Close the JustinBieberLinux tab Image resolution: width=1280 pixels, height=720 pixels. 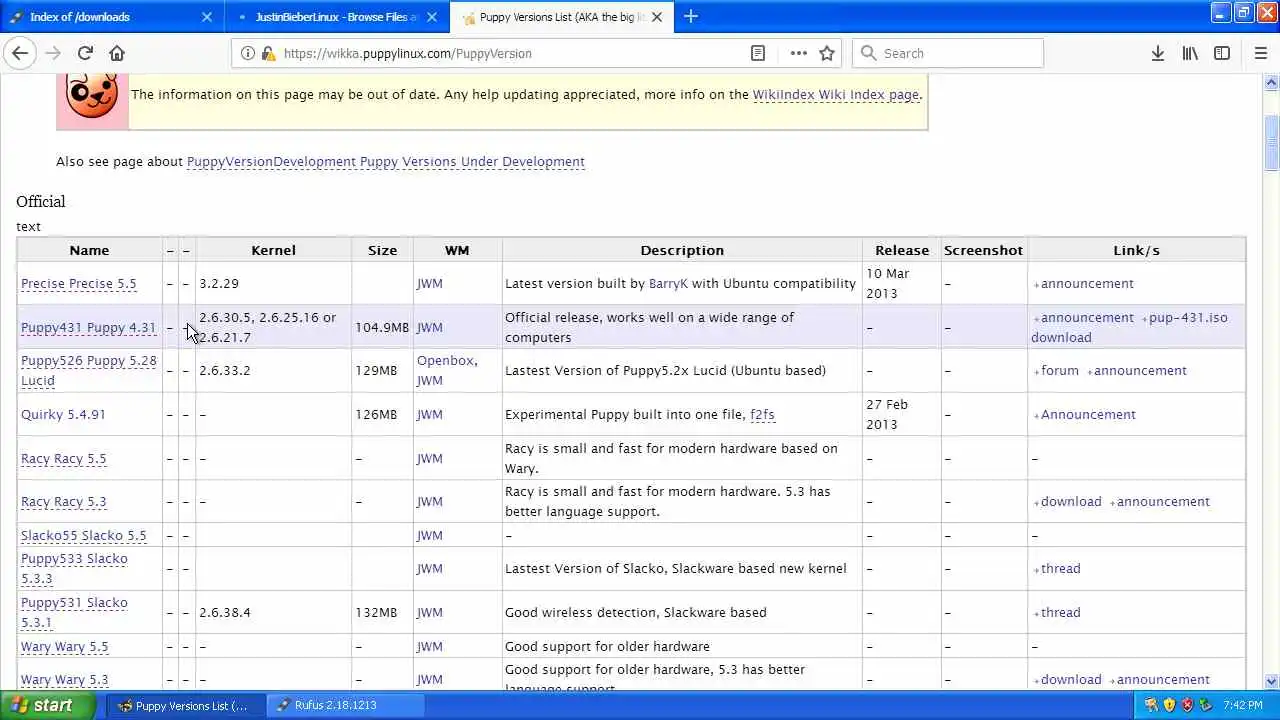[x=432, y=17]
